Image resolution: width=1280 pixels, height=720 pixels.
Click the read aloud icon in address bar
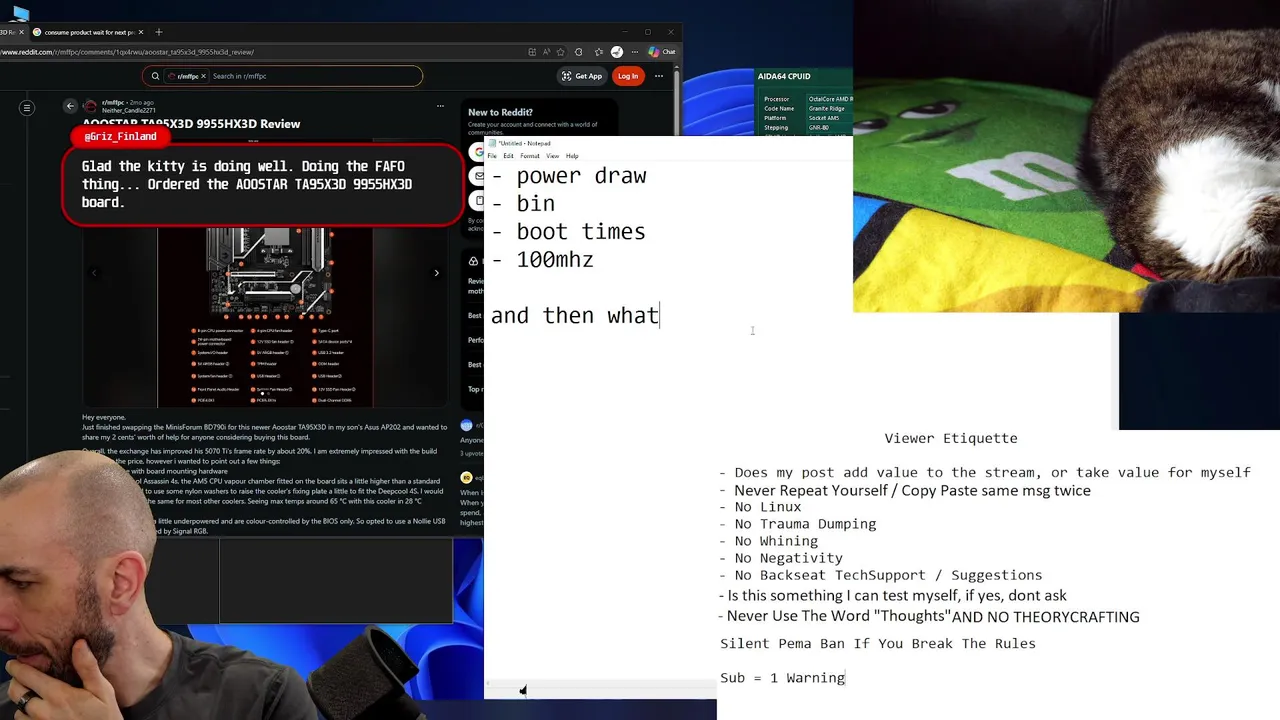547,52
